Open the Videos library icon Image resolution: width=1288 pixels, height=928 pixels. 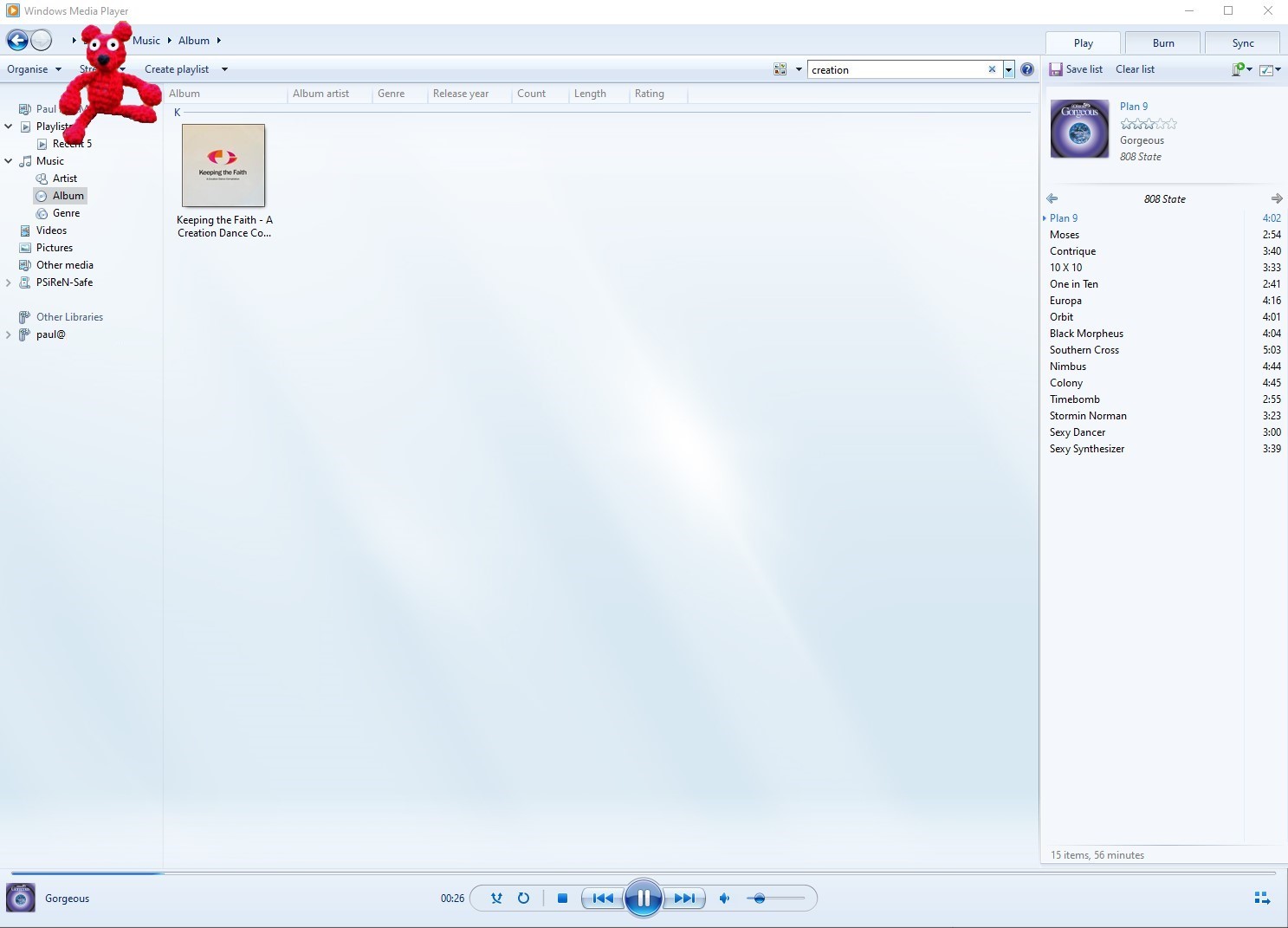tap(25, 230)
